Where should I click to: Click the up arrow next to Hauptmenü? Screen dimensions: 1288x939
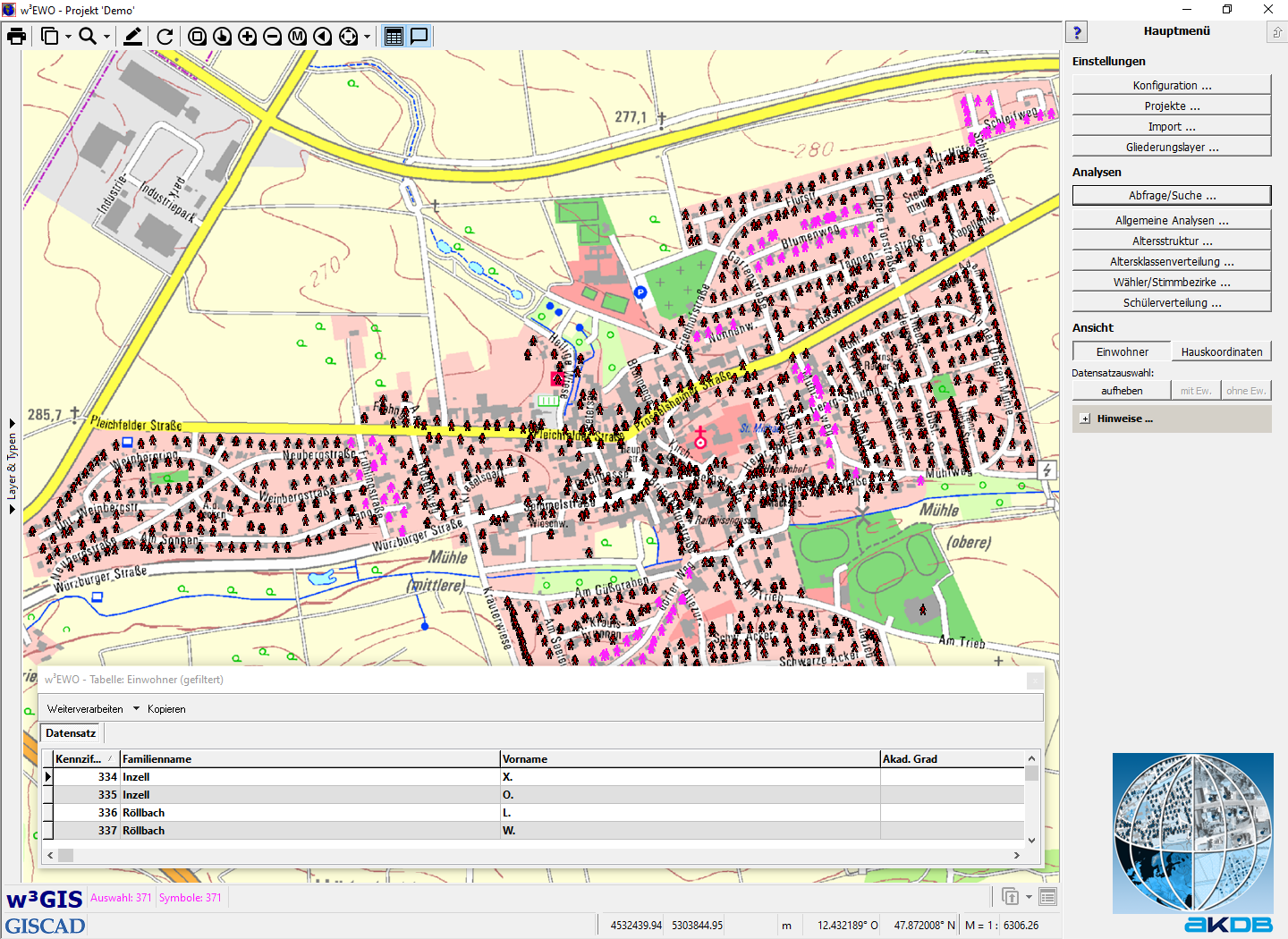tap(1277, 32)
